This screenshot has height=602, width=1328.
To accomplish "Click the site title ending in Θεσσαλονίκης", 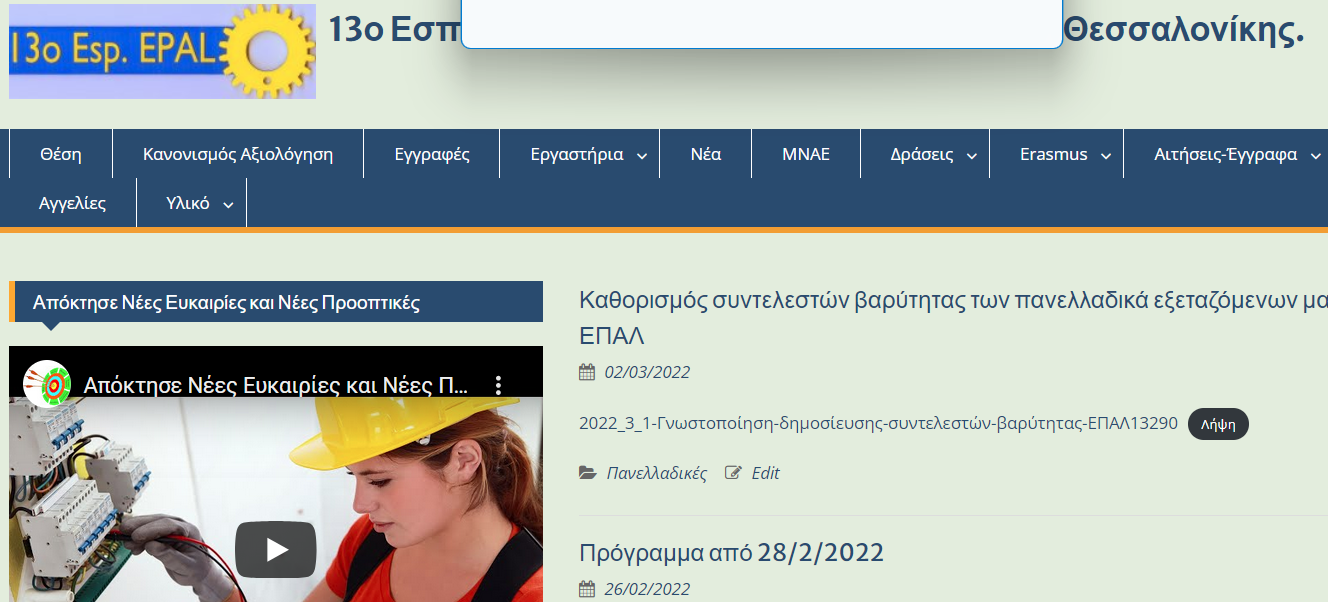I will pos(1184,29).
